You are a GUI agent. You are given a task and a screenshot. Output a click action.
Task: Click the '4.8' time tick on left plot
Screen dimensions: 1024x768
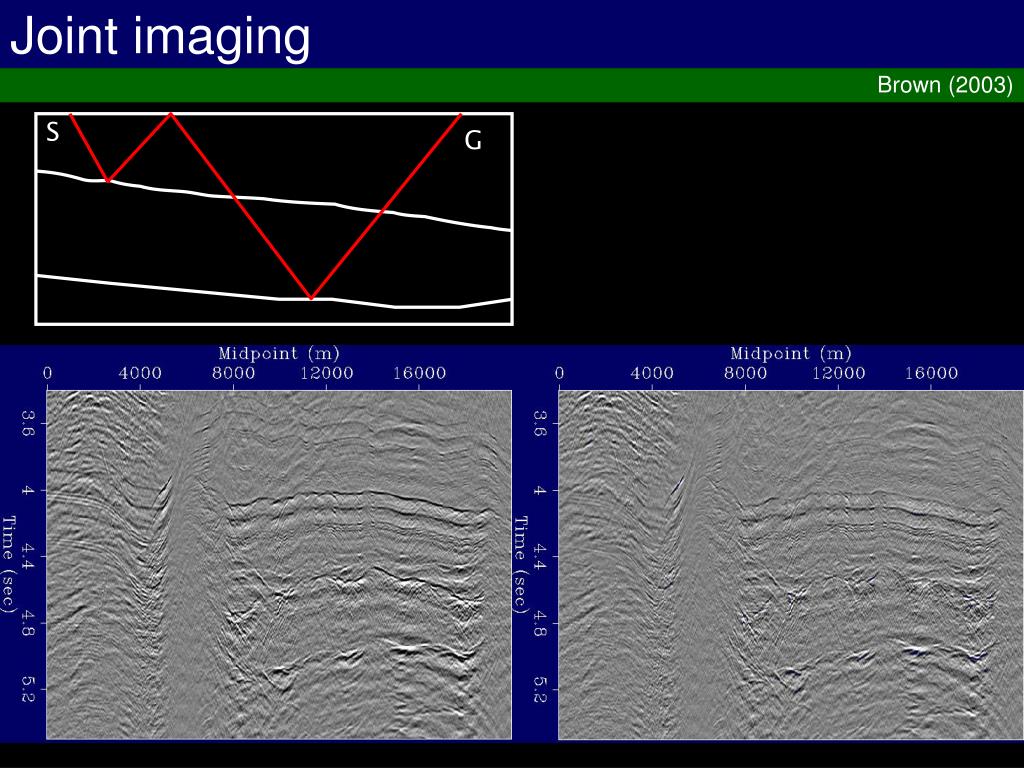point(28,623)
